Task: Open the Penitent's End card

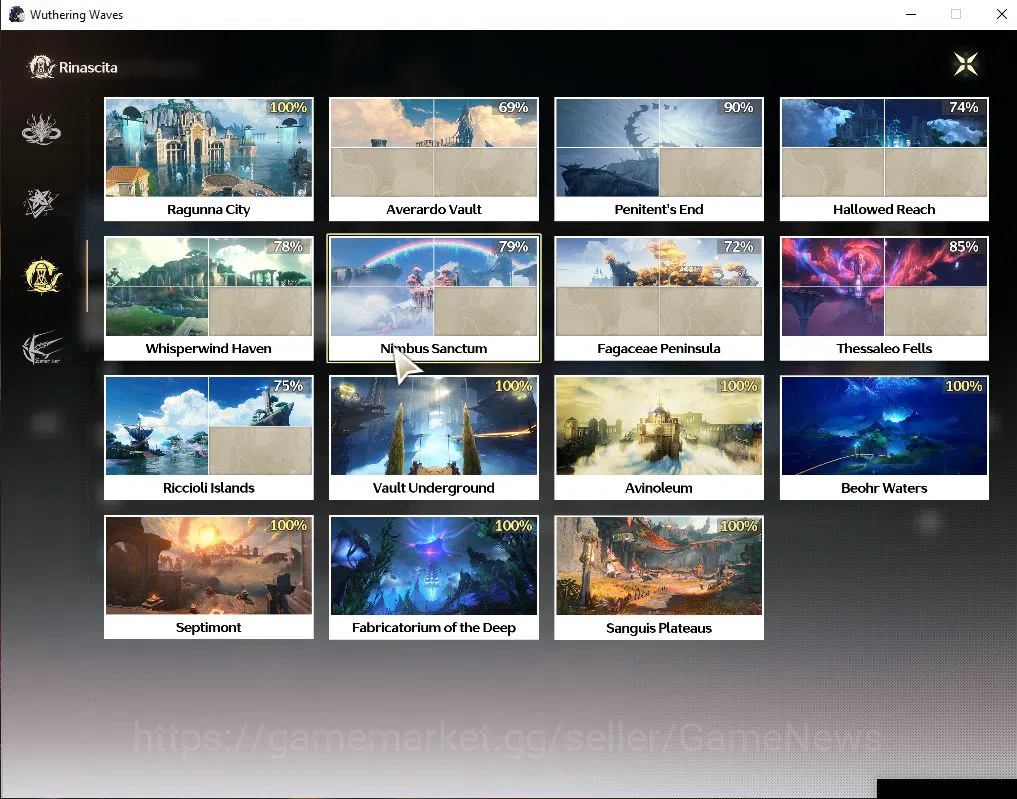Action: (659, 159)
